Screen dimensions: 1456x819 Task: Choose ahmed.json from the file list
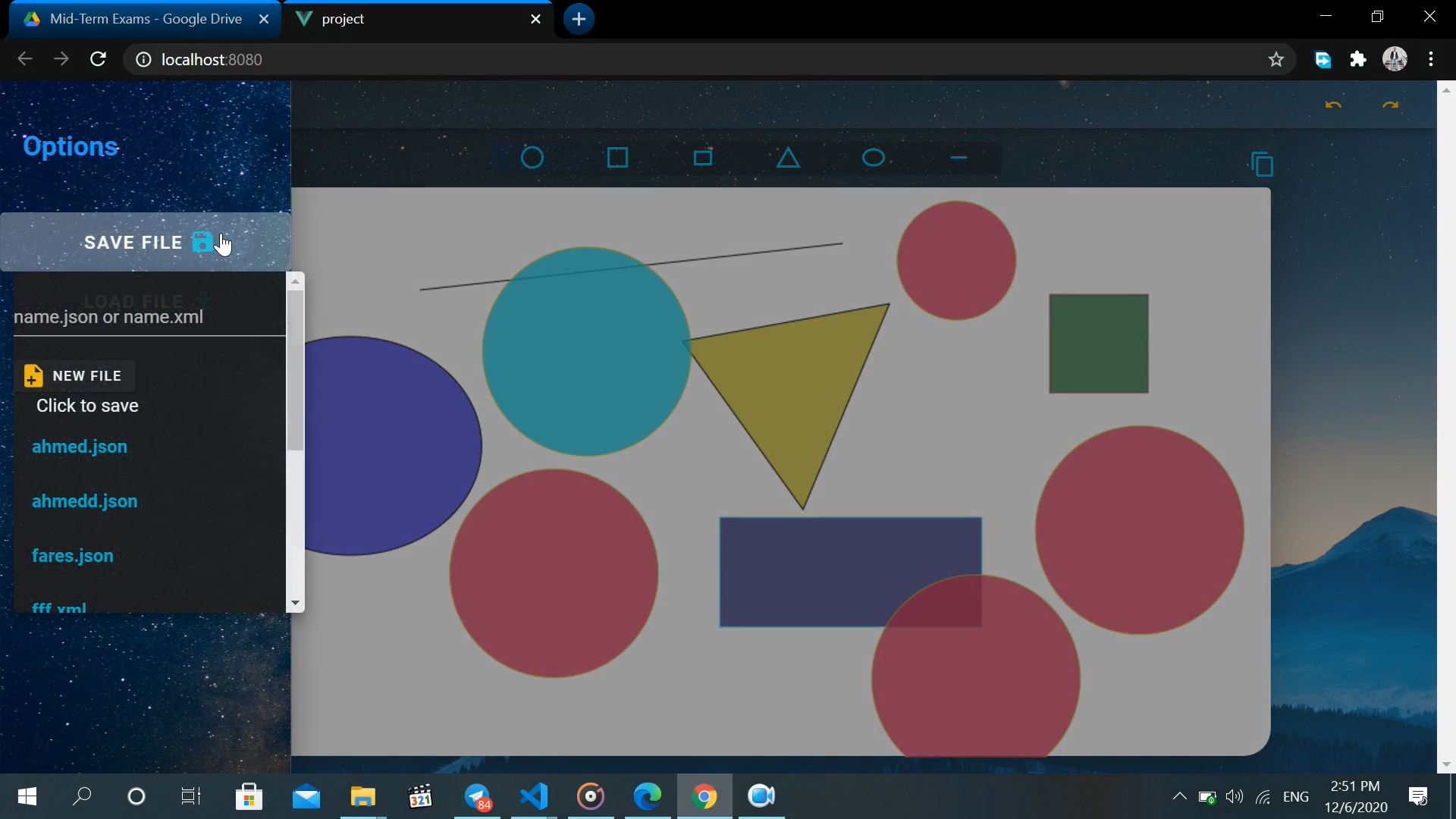80,447
